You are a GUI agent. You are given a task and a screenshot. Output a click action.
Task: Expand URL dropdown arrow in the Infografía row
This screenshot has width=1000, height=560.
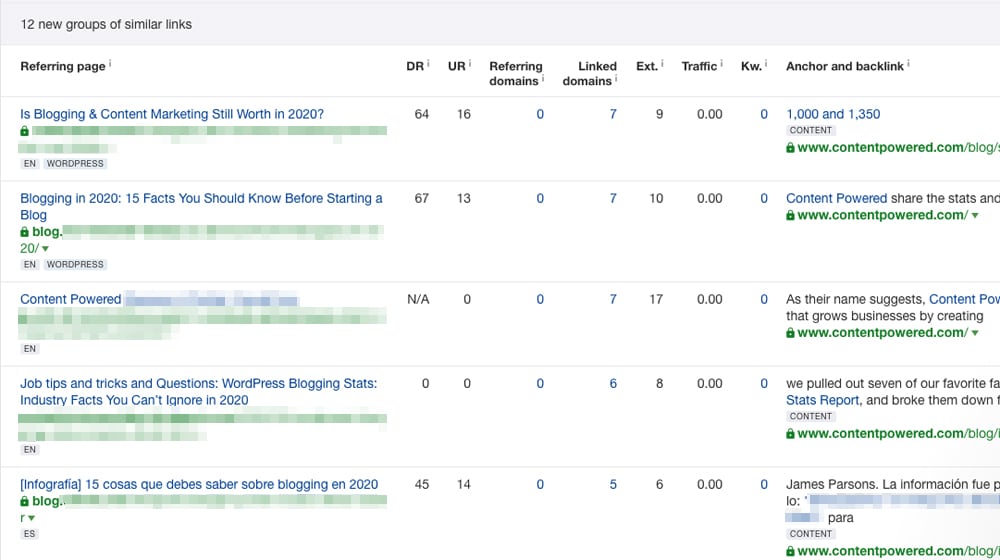(31, 518)
